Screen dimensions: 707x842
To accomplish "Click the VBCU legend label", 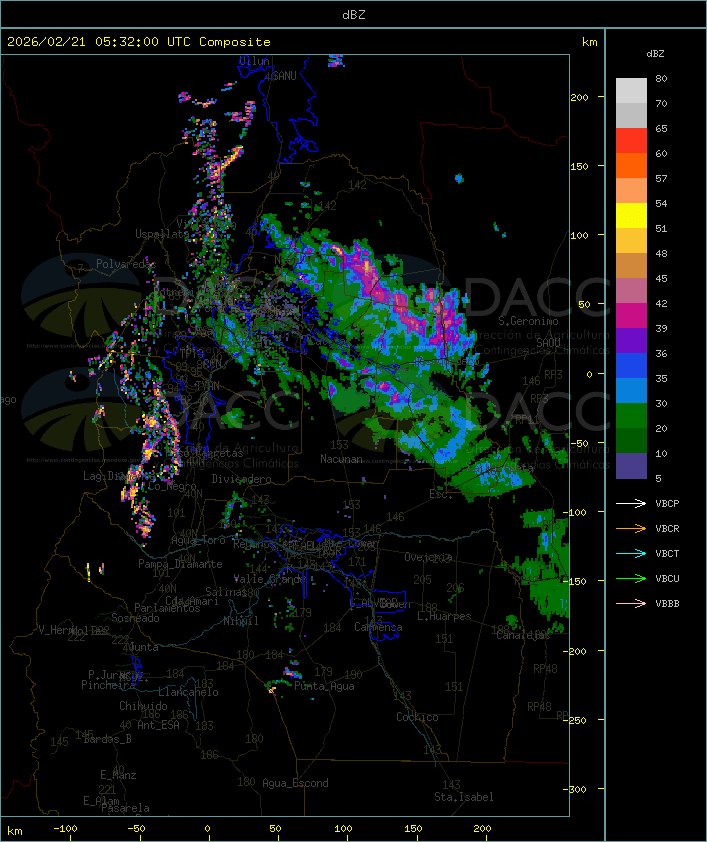I will tap(667, 578).
